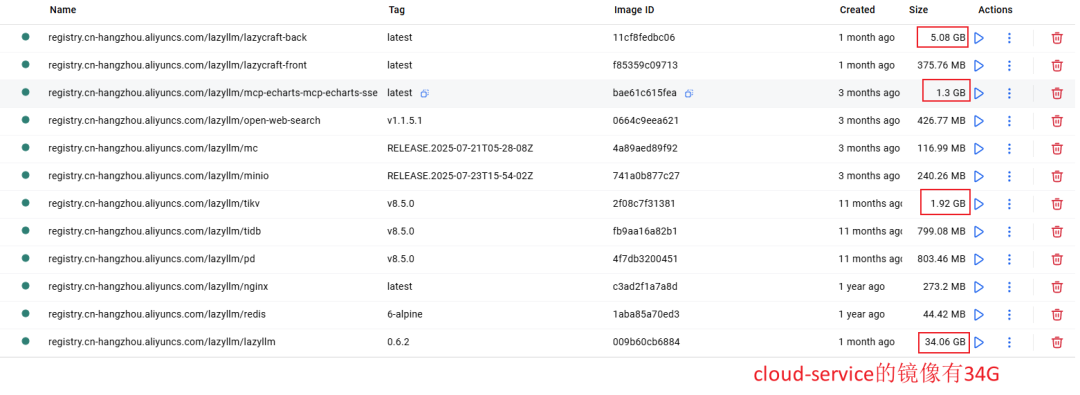The image size is (1080, 395).
Task: Open the lazyllm/nginx image name
Action: (x=158, y=286)
